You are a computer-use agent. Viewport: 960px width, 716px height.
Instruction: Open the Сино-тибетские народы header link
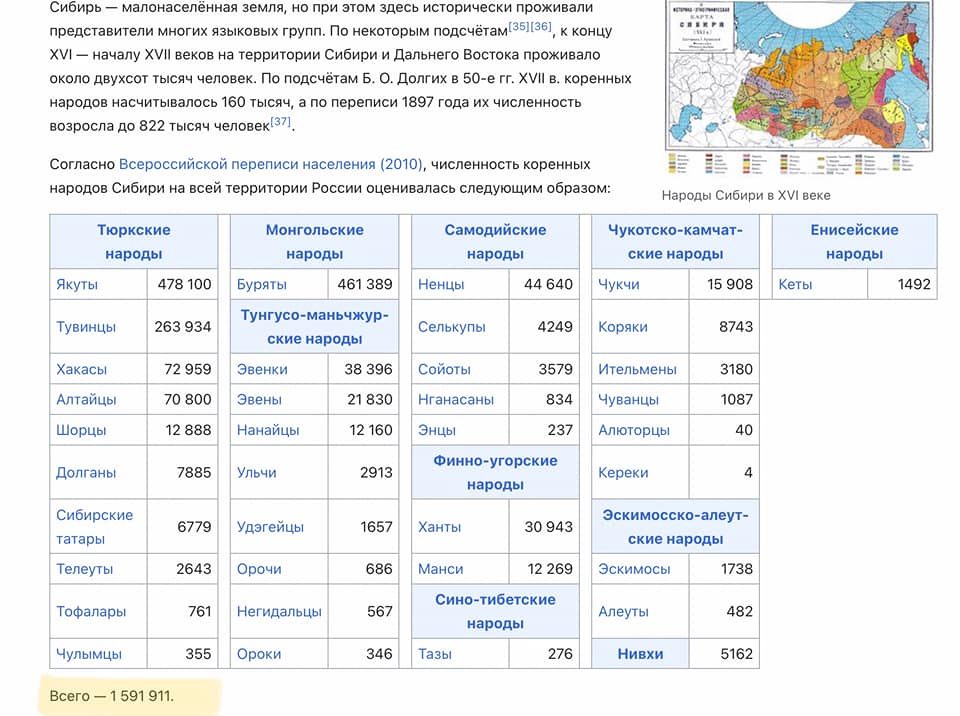[495, 611]
